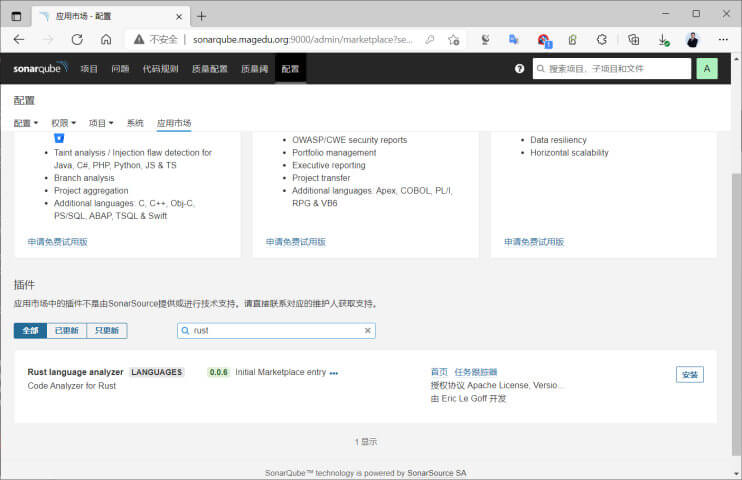The image size is (742, 480).
Task: Open the 代码规则 navigation item
Action: [160, 69]
